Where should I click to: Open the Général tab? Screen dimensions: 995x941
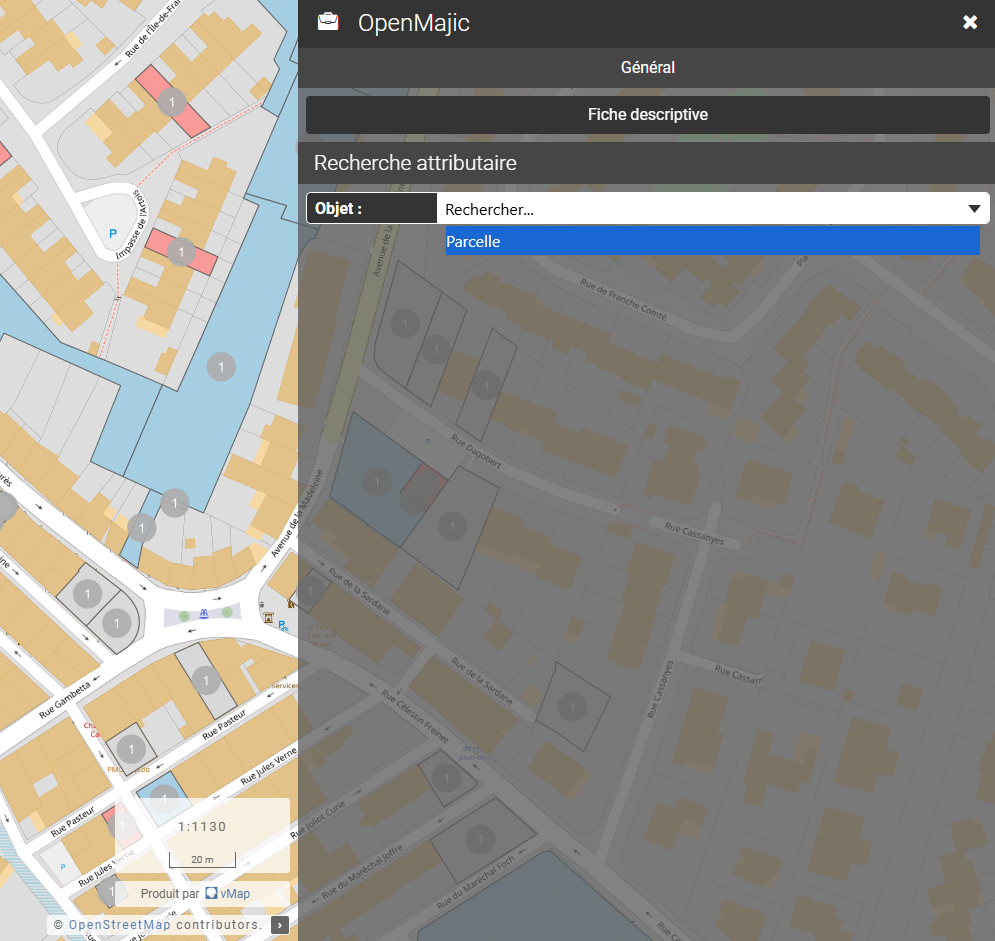tap(647, 67)
